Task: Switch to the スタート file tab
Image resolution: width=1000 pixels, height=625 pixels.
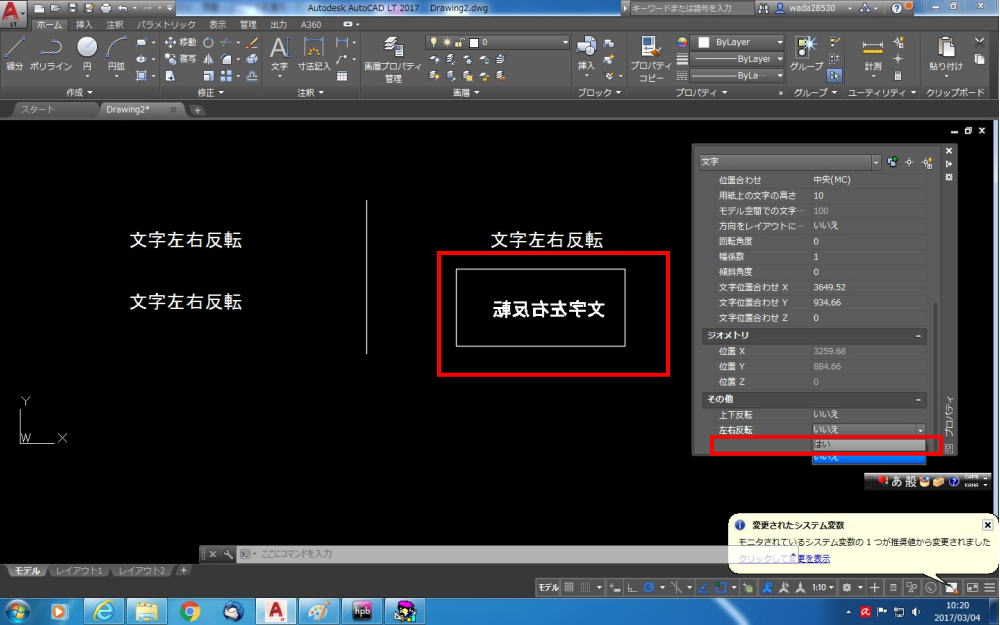Action: tap(38, 110)
